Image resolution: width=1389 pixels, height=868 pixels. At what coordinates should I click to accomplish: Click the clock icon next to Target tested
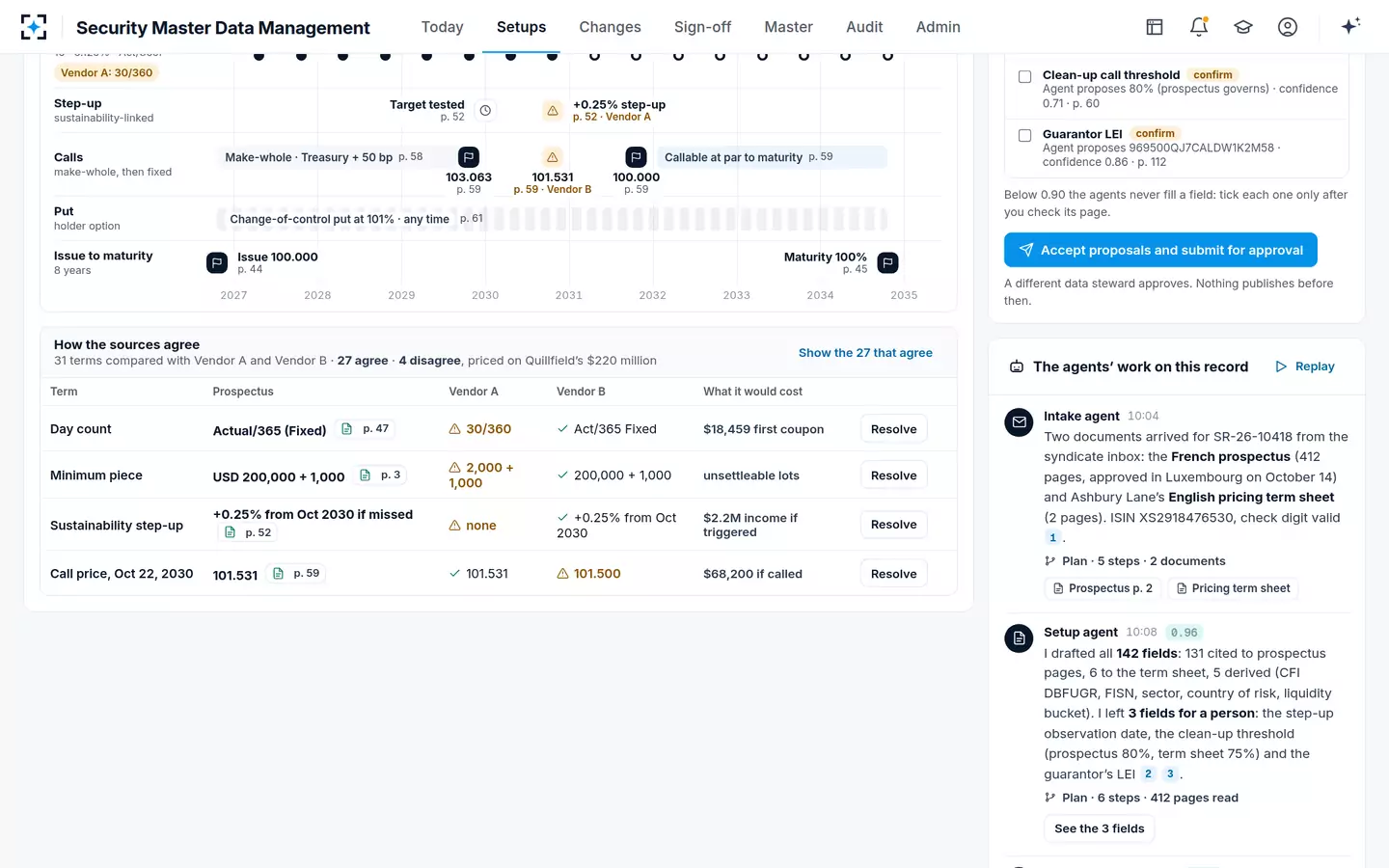tap(486, 111)
